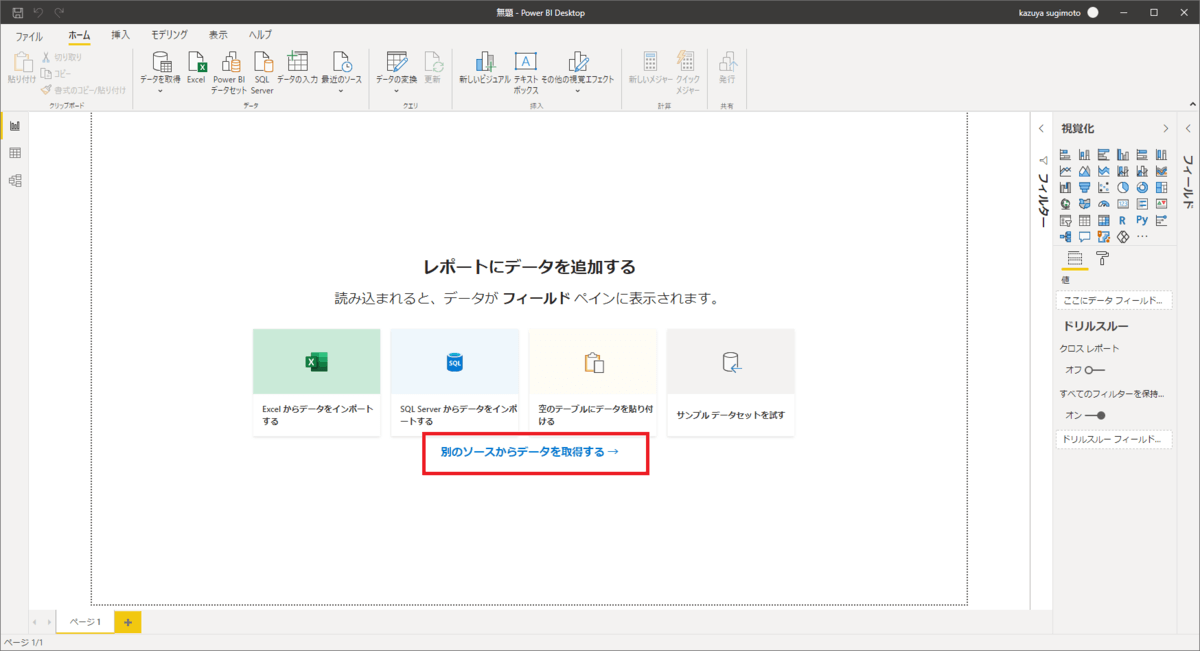This screenshot has width=1200, height=651.
Task: Open the ファイル menu
Action: tap(29, 35)
